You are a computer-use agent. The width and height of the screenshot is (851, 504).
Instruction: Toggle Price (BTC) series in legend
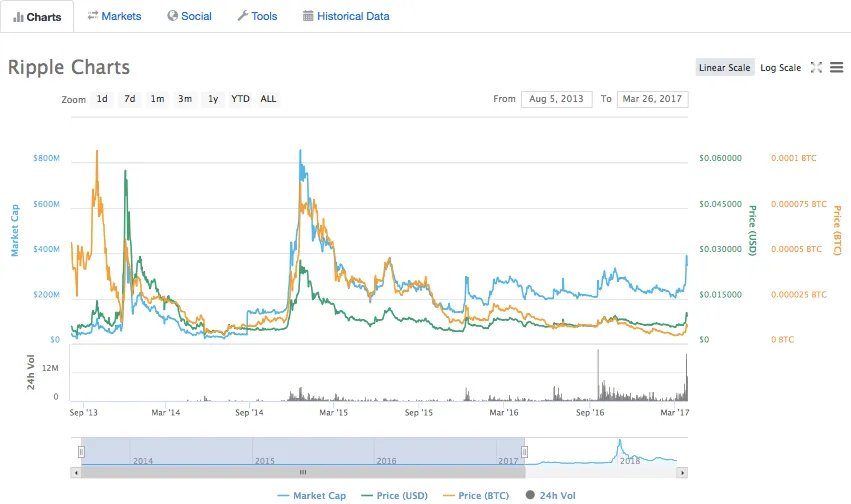point(476,495)
